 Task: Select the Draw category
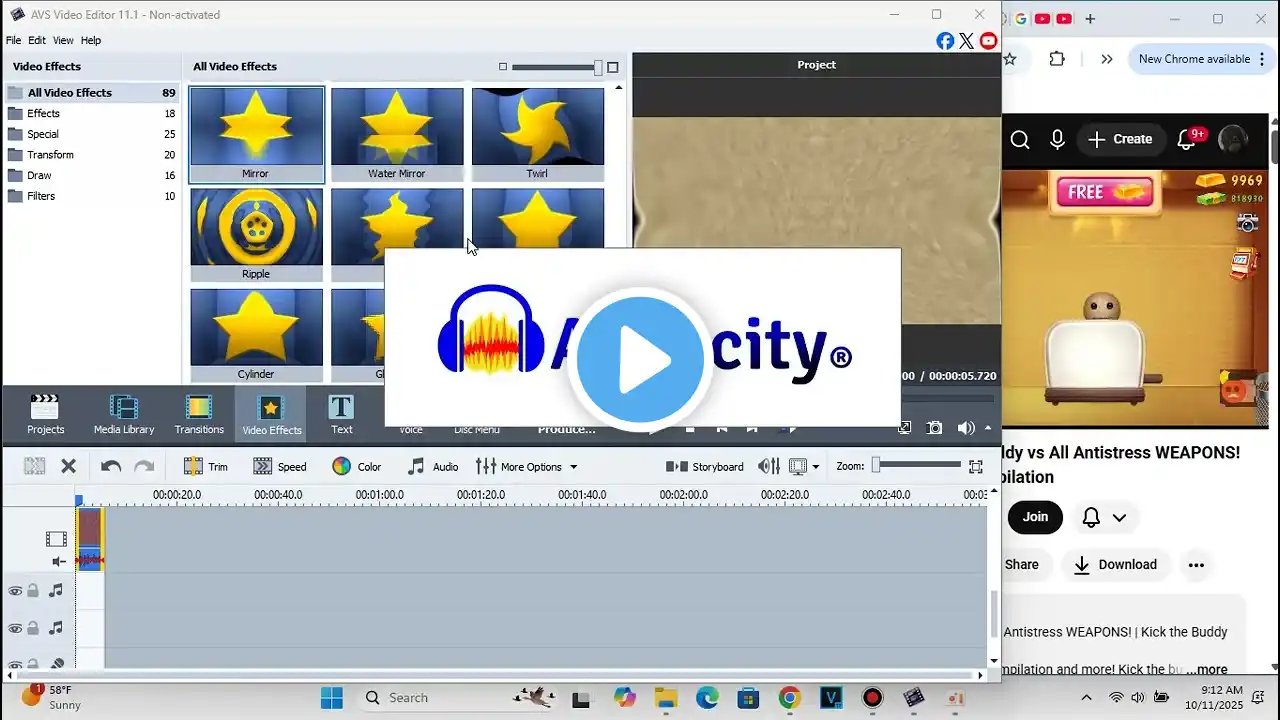click(x=92, y=176)
